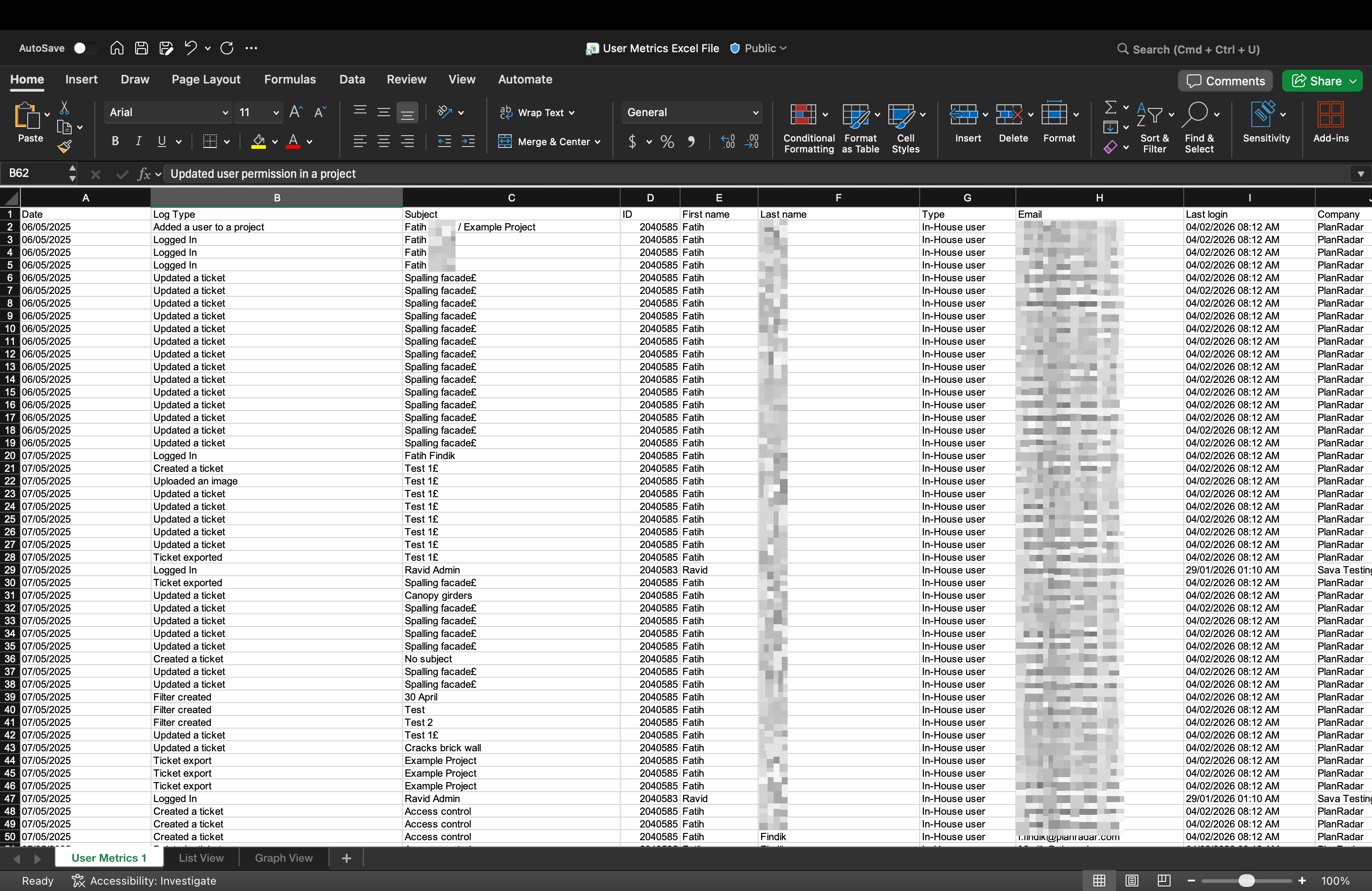Open the Formulas ribbon tab
This screenshot has height=891, width=1372.
pos(289,79)
